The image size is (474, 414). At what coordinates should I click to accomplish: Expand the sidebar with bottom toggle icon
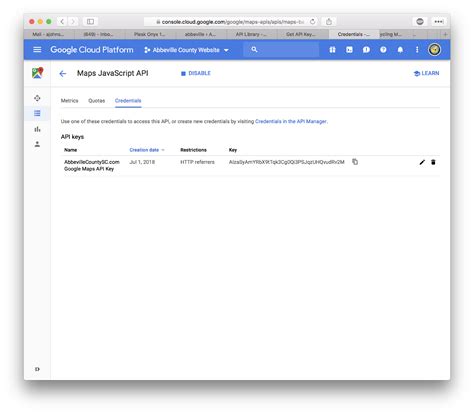point(37,369)
